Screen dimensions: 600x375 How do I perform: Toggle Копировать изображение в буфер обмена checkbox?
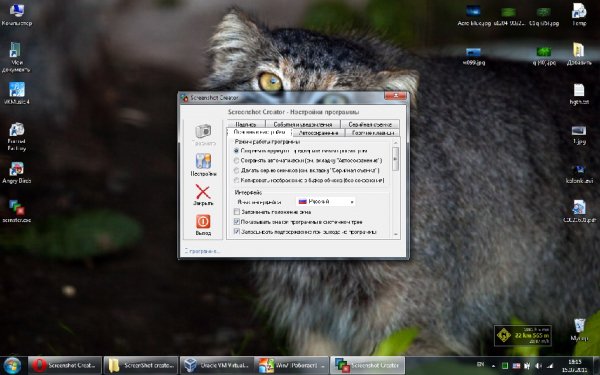click(236, 180)
